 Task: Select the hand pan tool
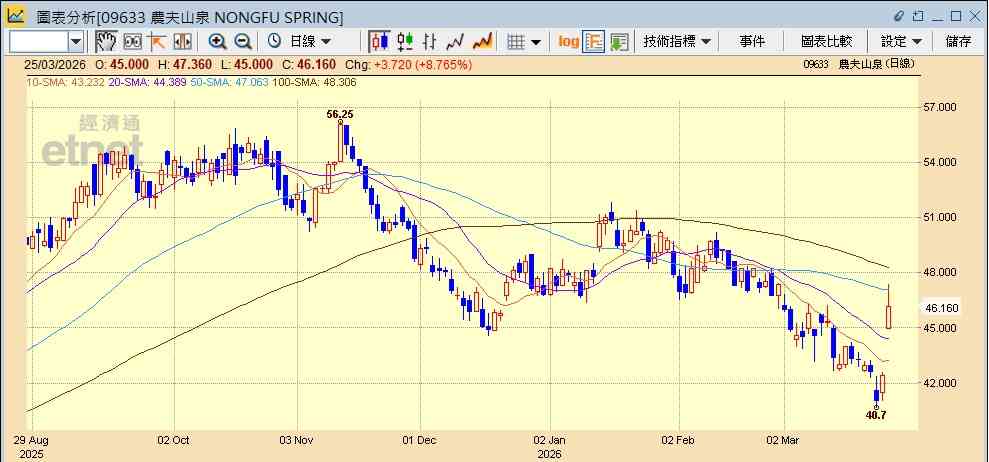pos(107,42)
